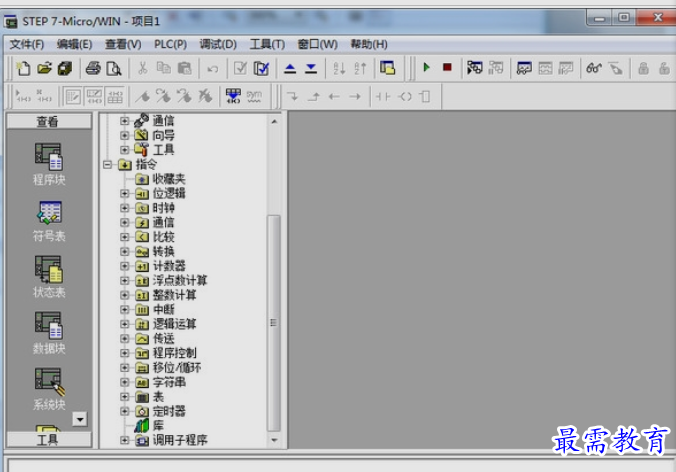Click the line down arrow icon
The height and width of the screenshot is (472, 676).
click(x=293, y=97)
